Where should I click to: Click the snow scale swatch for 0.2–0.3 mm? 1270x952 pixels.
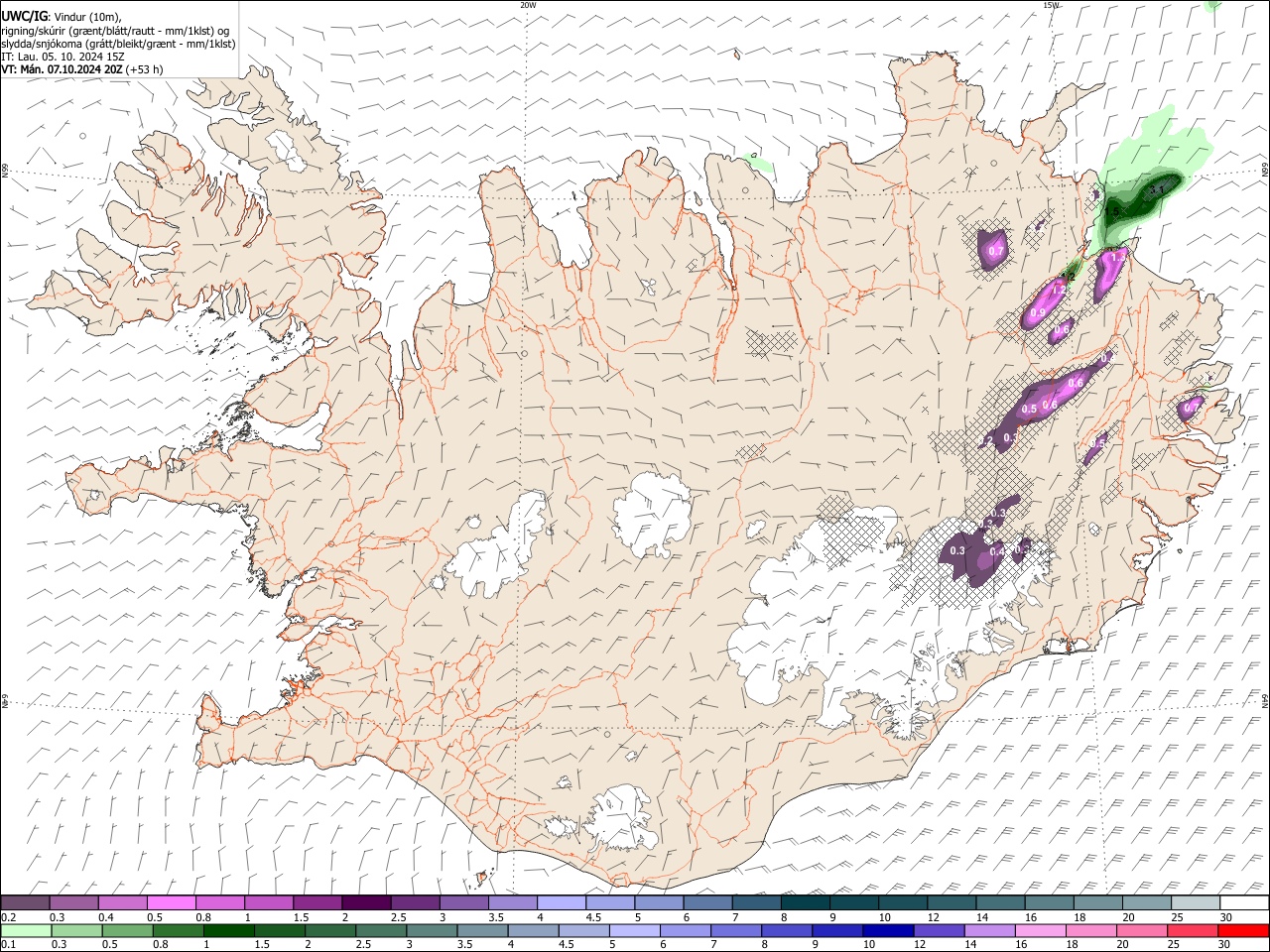pyautogui.click(x=25, y=902)
